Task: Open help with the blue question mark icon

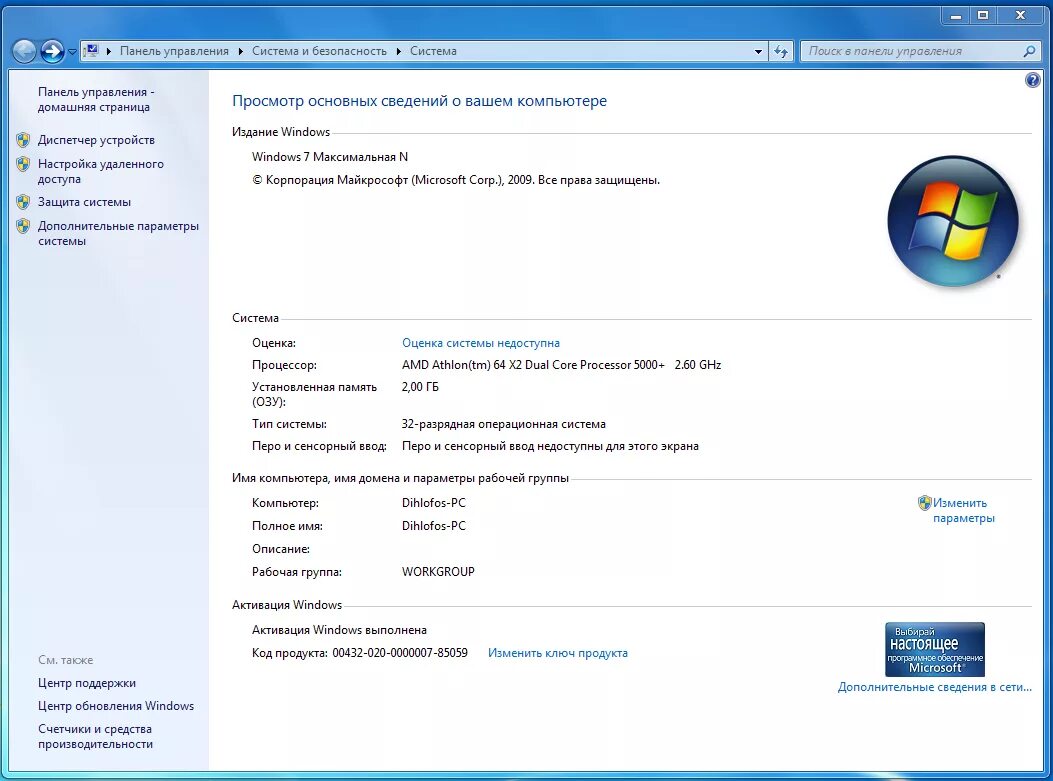Action: tap(1033, 81)
